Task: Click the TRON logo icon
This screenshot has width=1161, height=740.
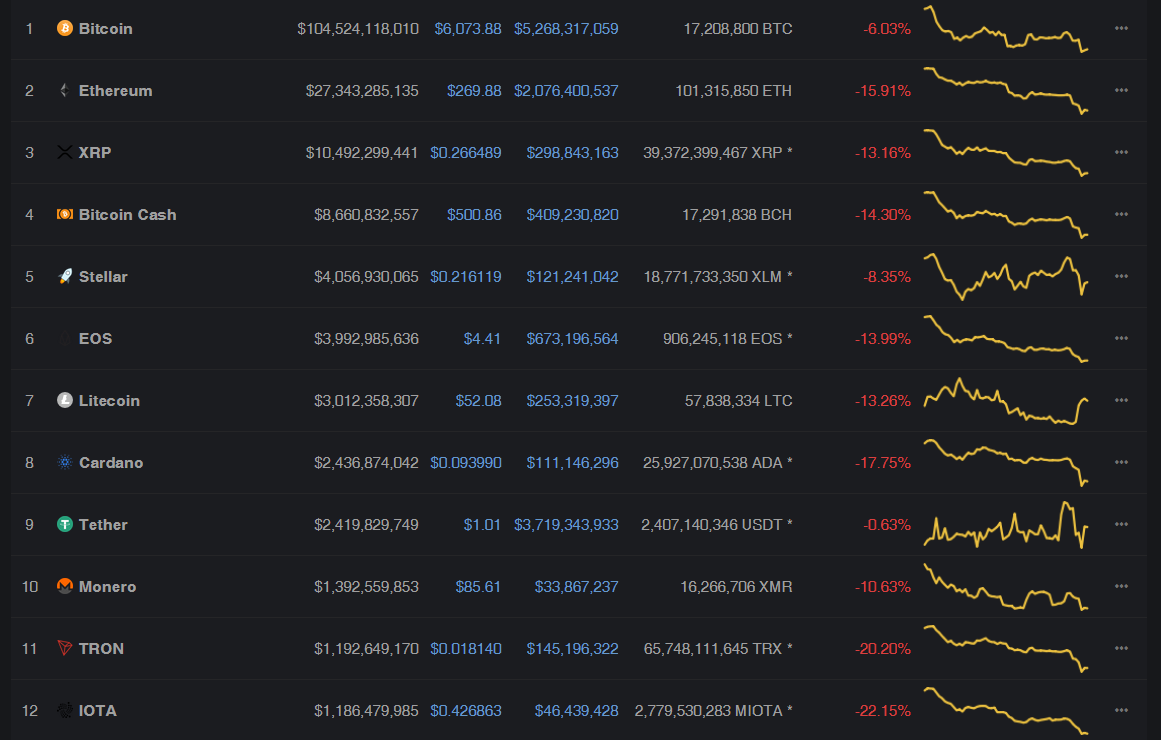Action: point(65,648)
